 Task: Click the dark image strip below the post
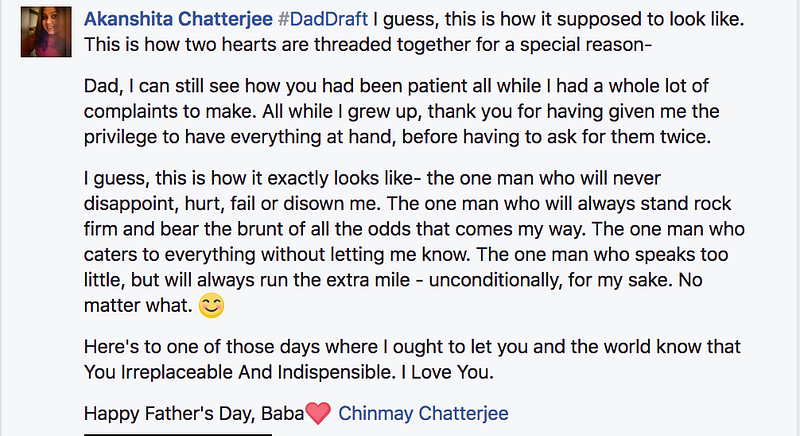click(x=178, y=434)
